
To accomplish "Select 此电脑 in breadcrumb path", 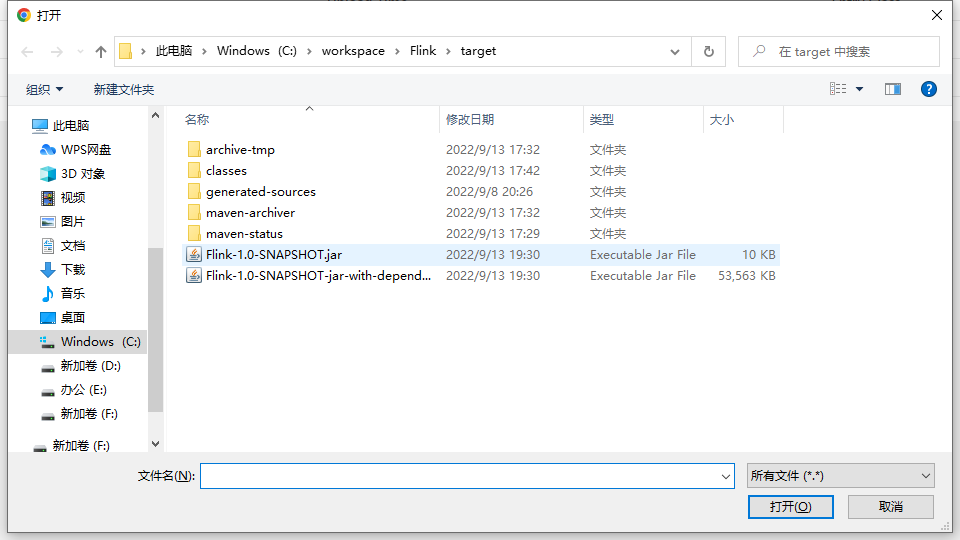I will [x=173, y=51].
